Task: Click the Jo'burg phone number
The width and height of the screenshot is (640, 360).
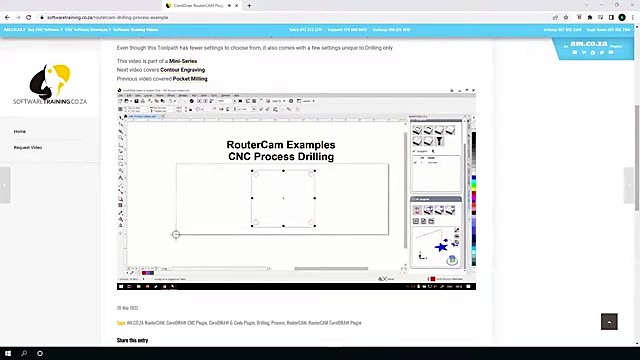Action: click(562, 30)
